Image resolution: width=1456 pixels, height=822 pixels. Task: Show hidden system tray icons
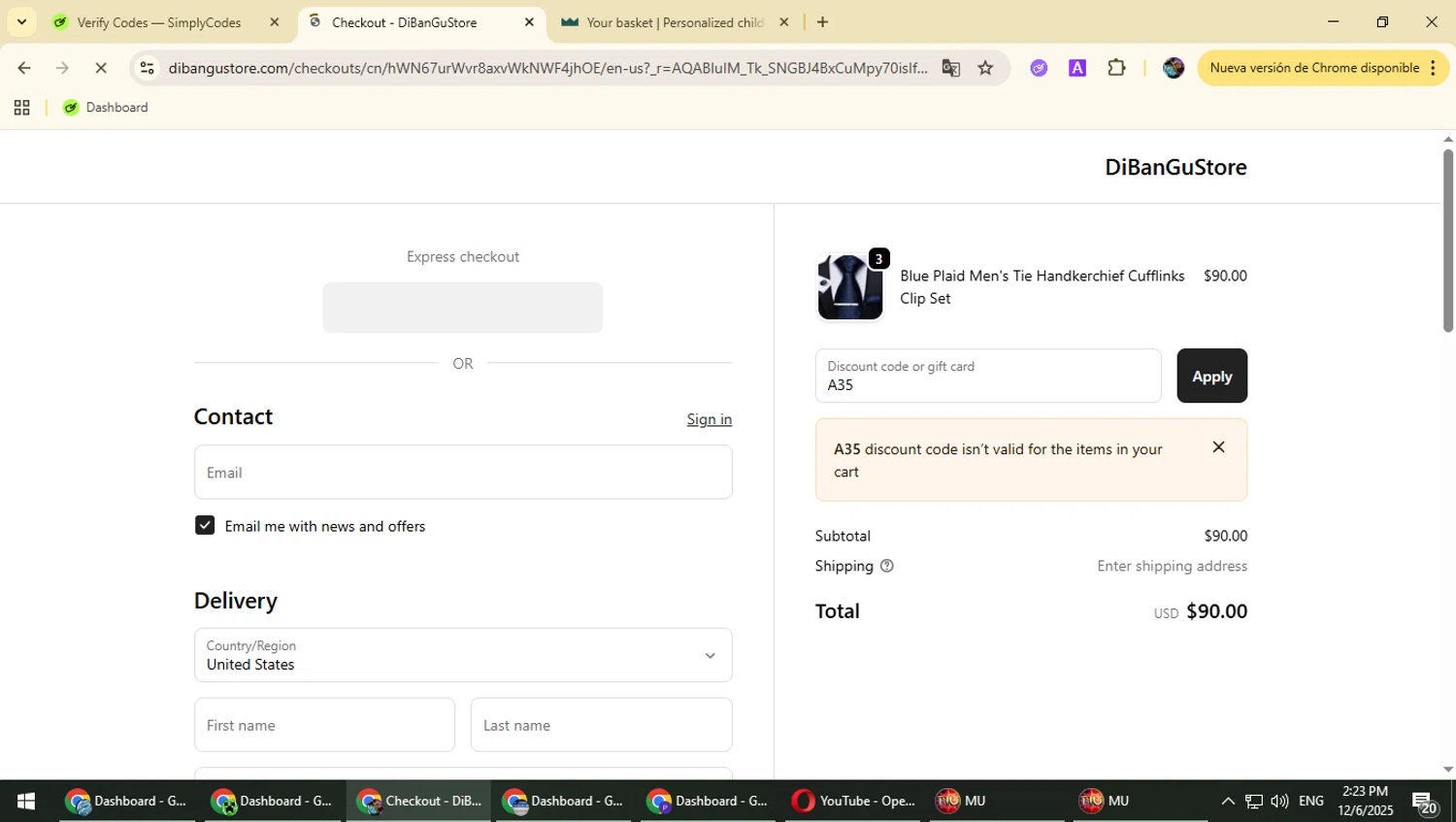1228,801
